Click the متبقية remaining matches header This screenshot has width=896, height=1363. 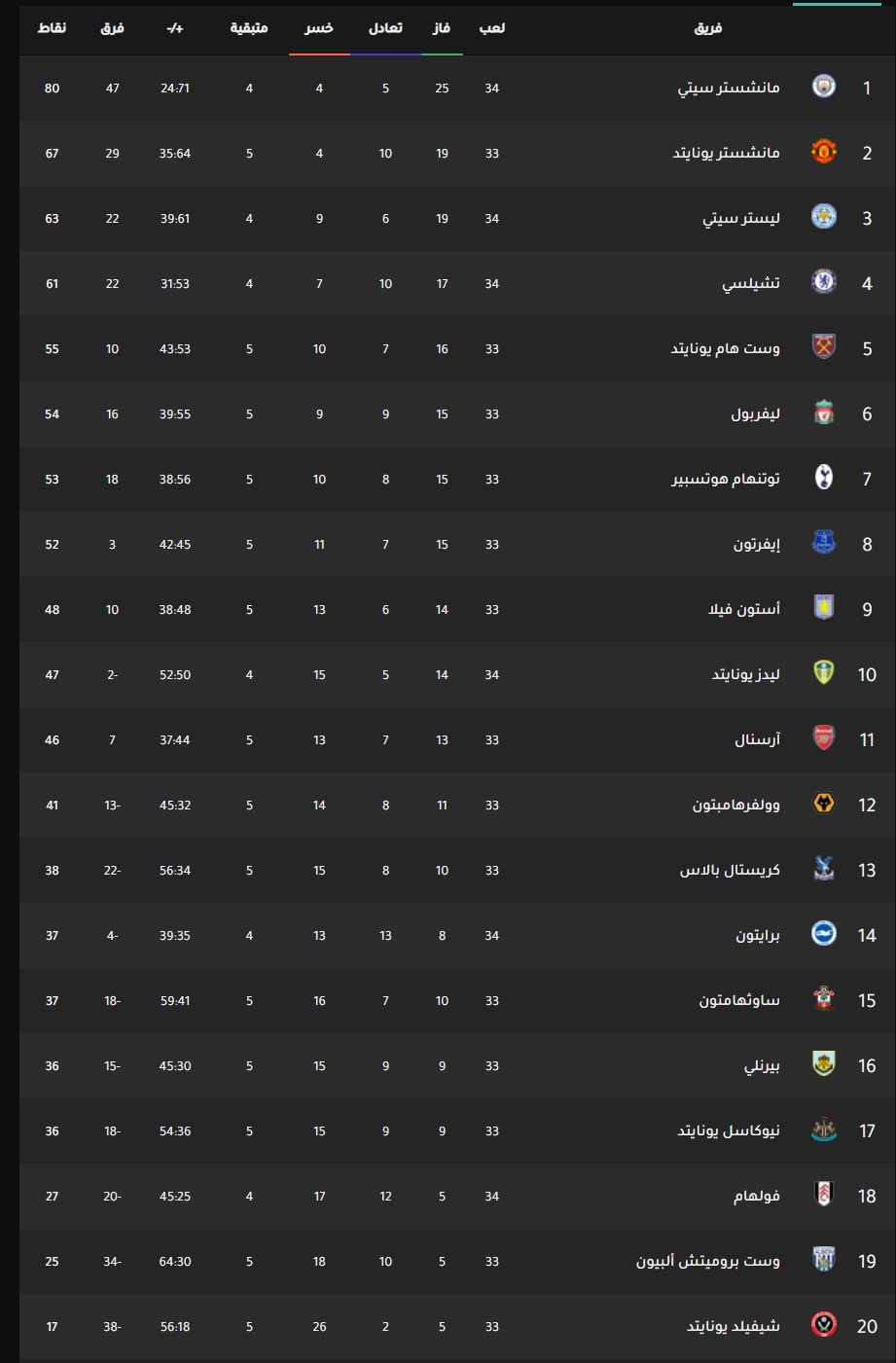click(249, 28)
